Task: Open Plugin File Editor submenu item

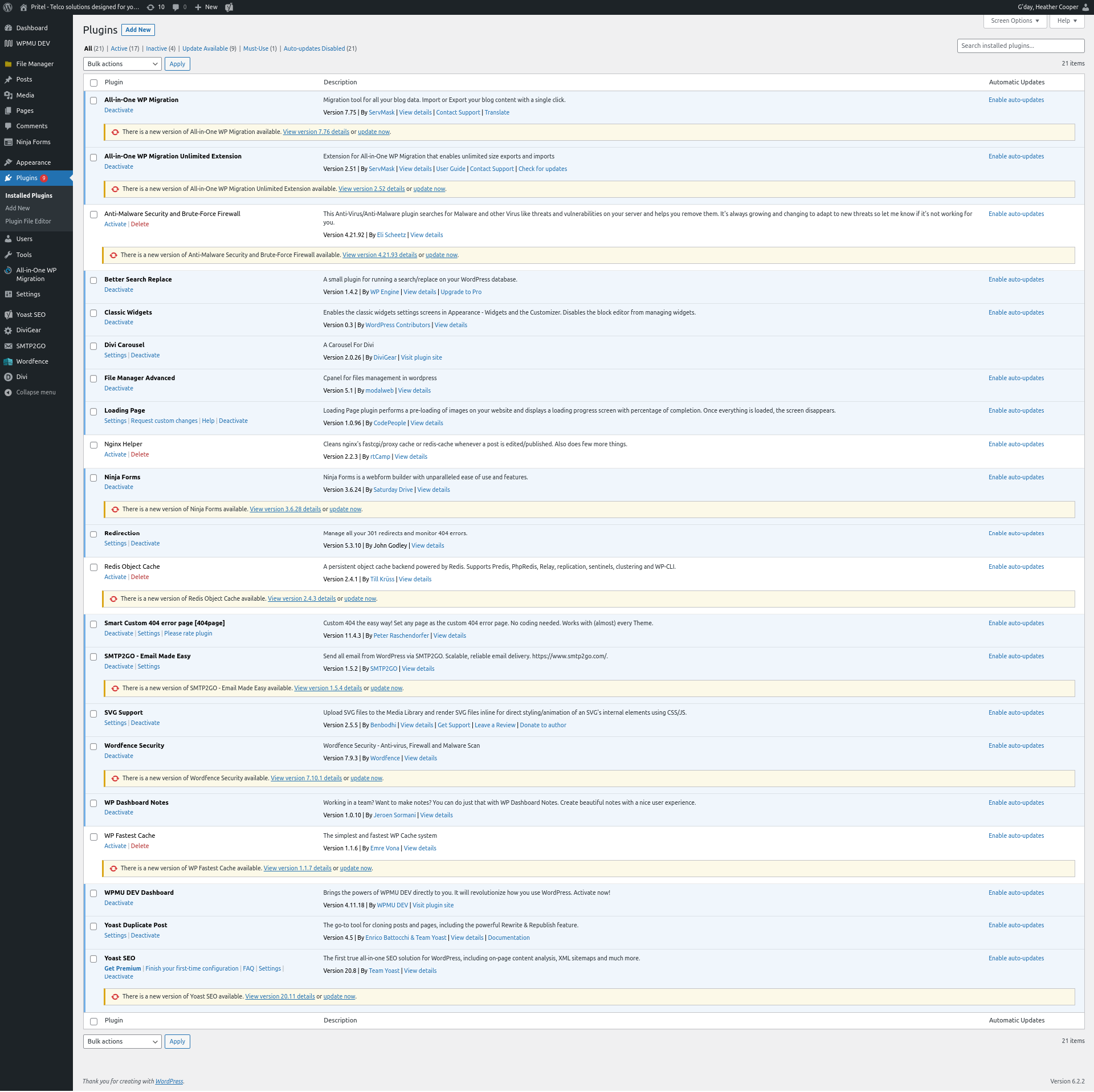Action: (28, 221)
